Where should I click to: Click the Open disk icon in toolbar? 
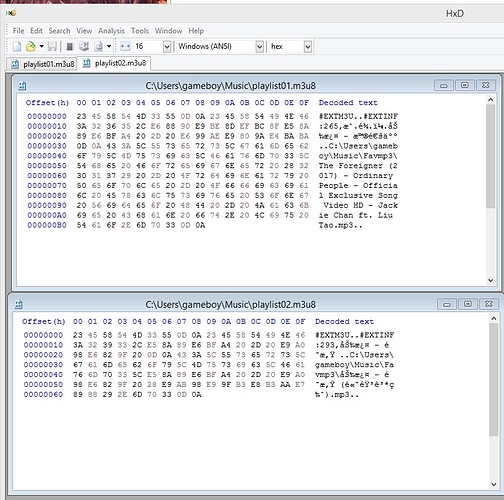click(x=84, y=46)
